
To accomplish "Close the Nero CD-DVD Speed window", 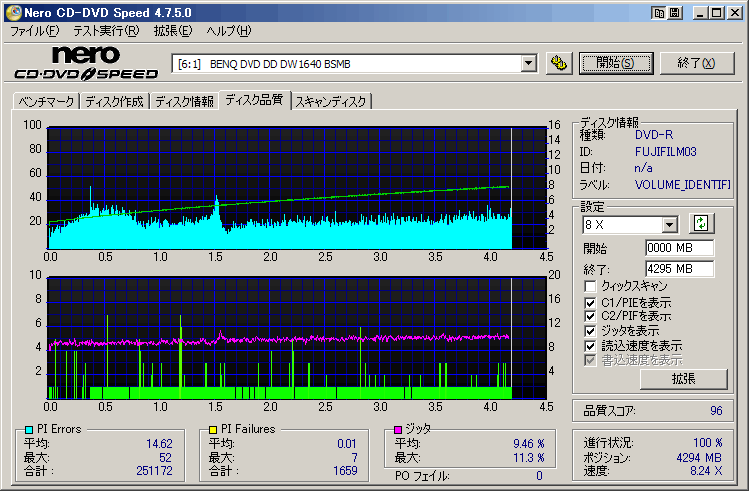I will click(x=735, y=13).
